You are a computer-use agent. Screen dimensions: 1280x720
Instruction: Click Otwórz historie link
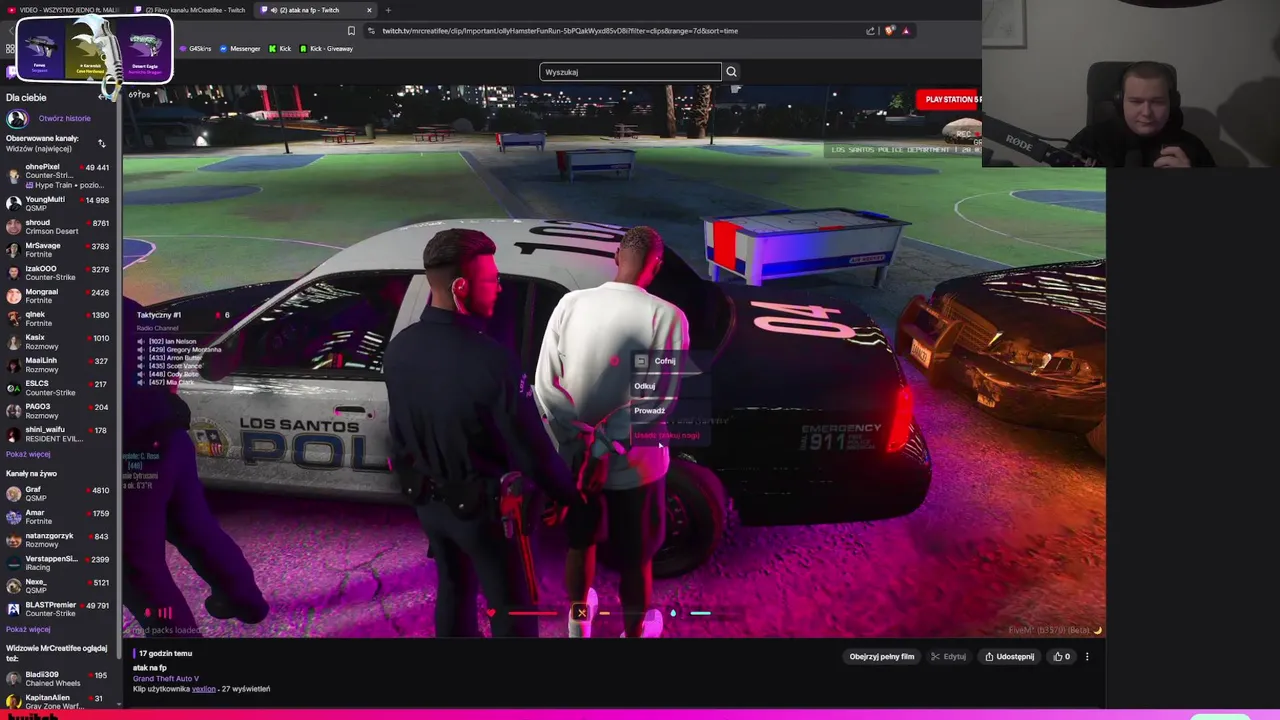click(x=64, y=118)
